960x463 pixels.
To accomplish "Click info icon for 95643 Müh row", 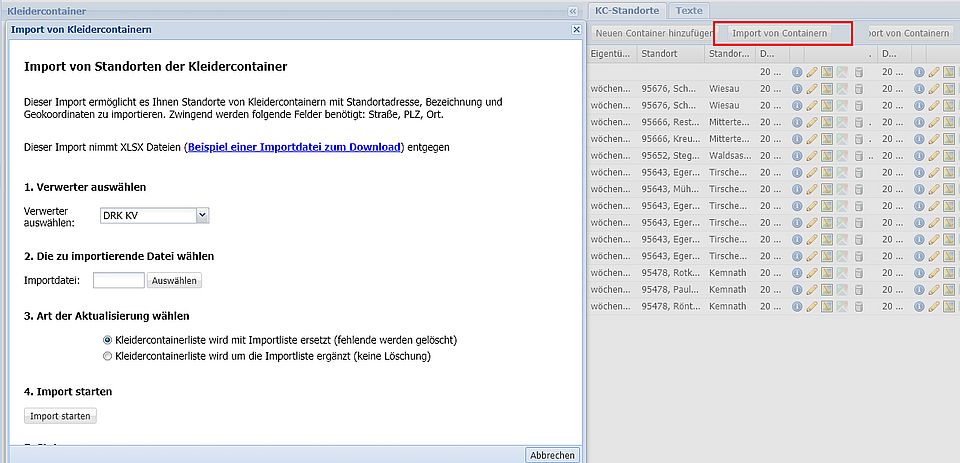I will click(x=797, y=189).
